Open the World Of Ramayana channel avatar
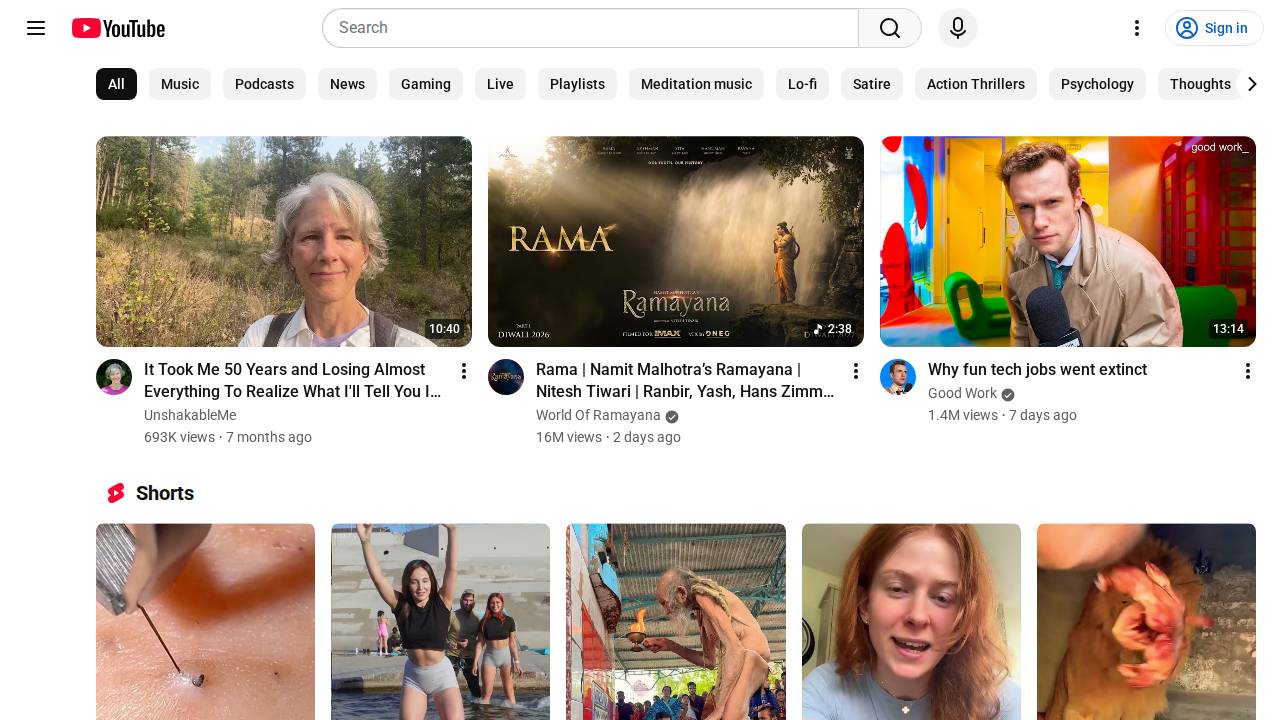The image size is (1280, 720). pyautogui.click(x=506, y=377)
